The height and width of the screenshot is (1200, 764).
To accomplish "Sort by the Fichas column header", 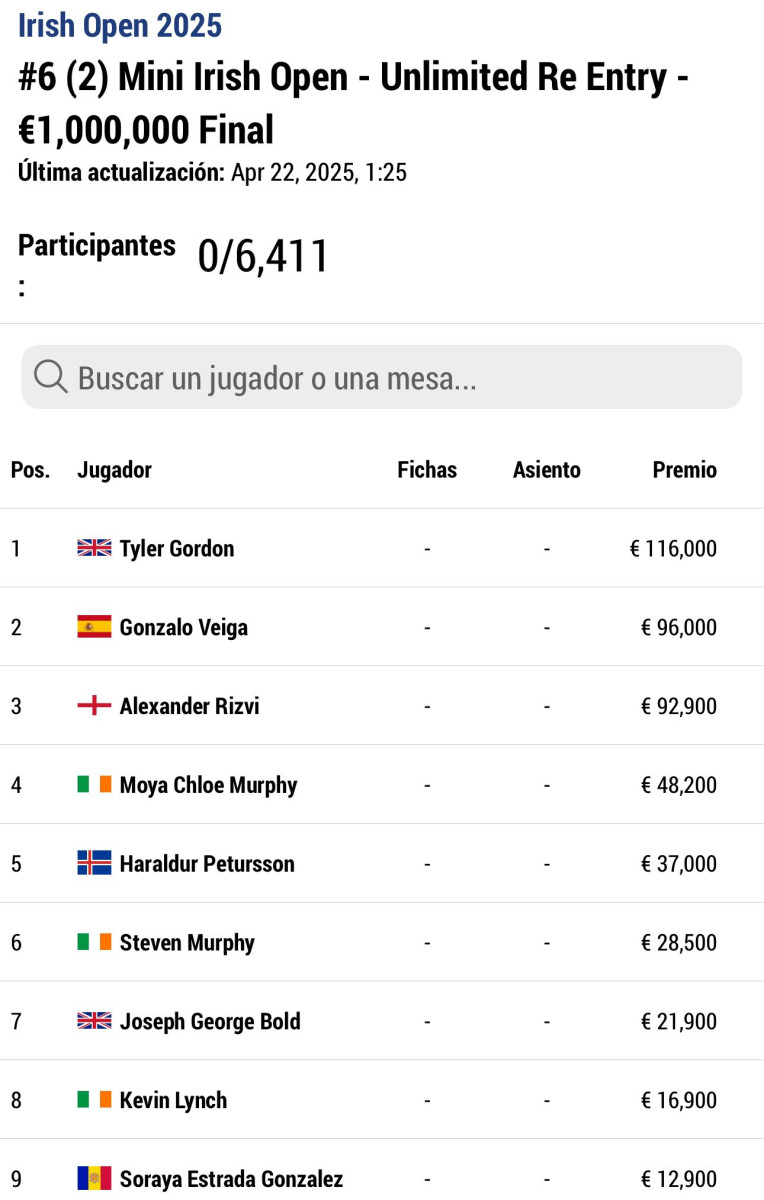I will pos(427,470).
